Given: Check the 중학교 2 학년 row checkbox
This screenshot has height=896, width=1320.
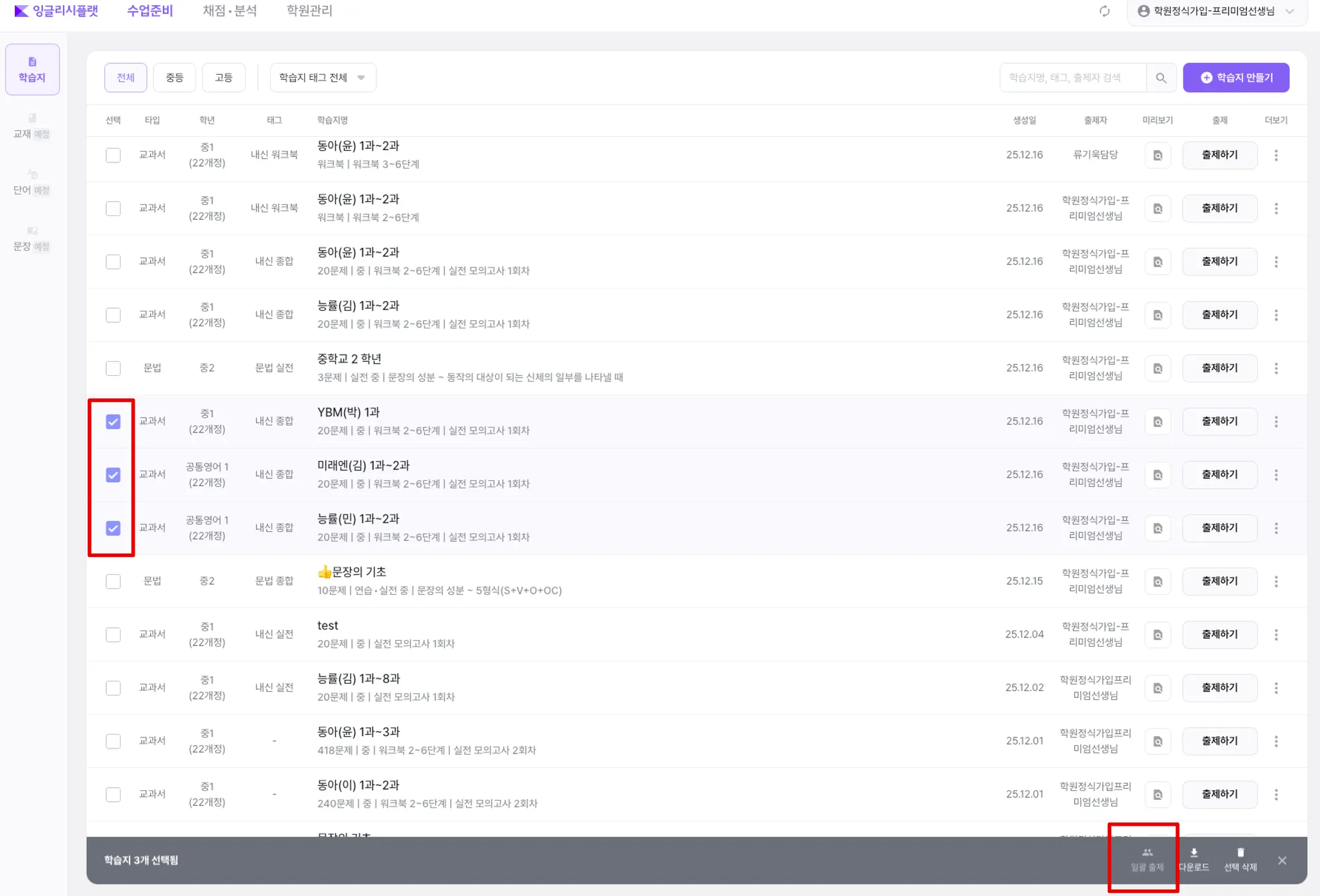Looking at the screenshot, I should pos(113,369).
